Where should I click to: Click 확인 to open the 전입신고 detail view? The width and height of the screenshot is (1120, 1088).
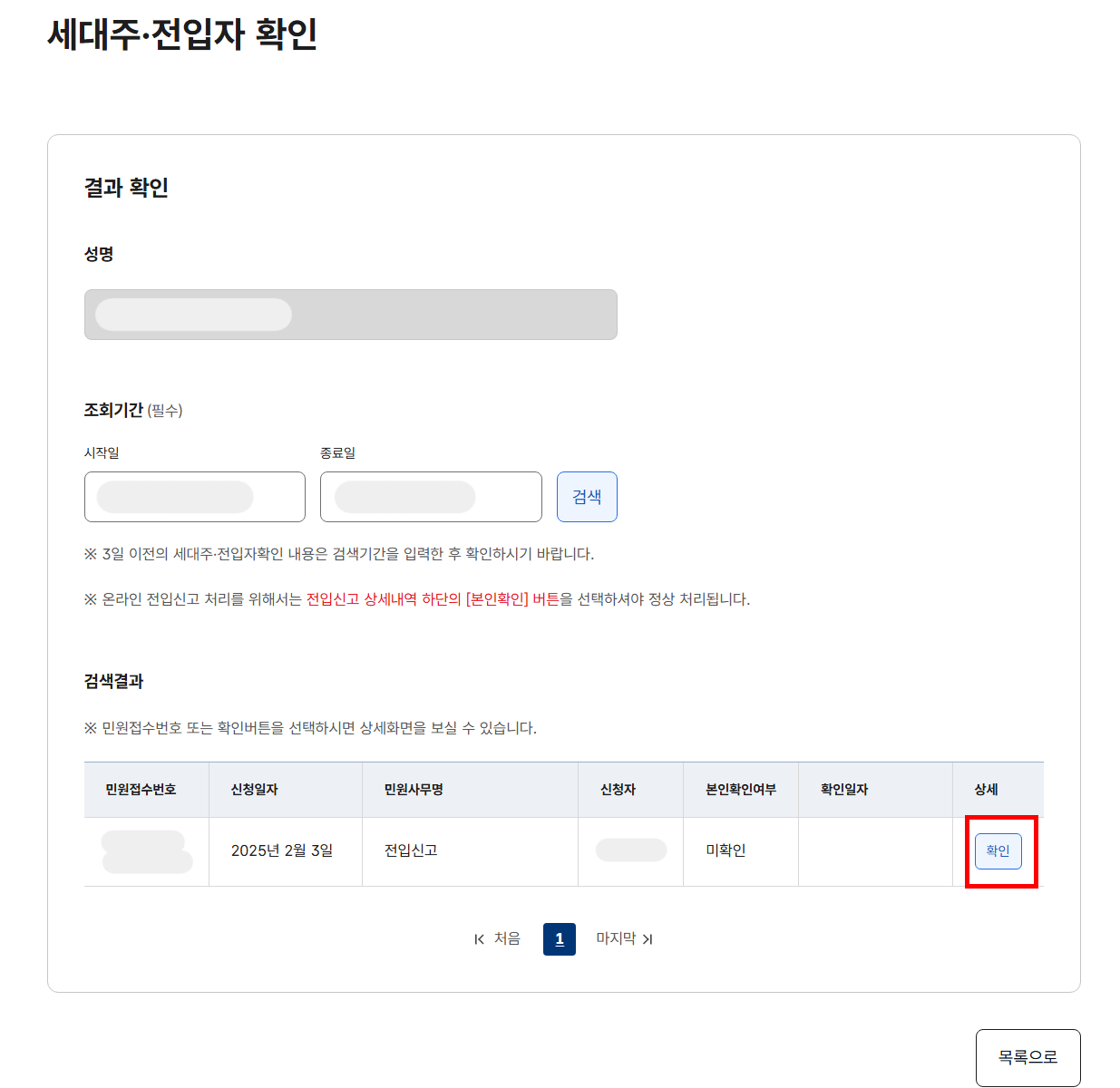tap(998, 850)
